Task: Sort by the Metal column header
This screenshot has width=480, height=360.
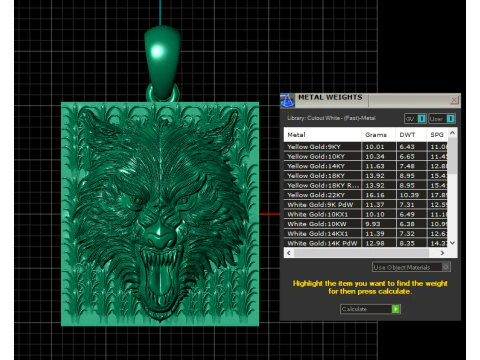Action: 322,135
